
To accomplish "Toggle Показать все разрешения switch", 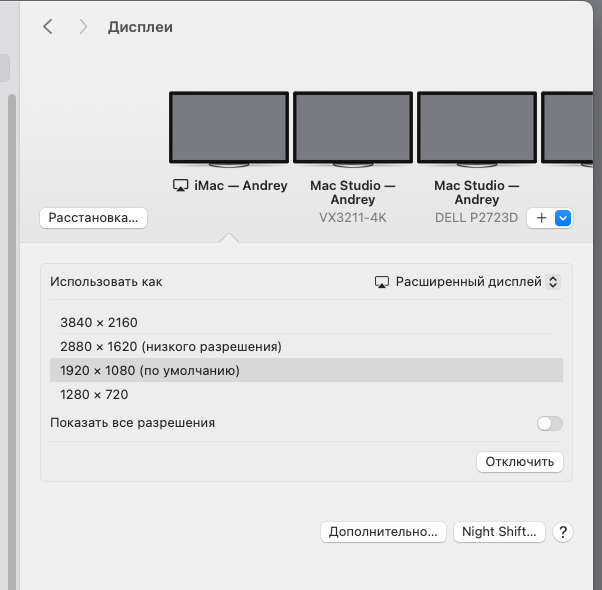I will click(x=550, y=423).
